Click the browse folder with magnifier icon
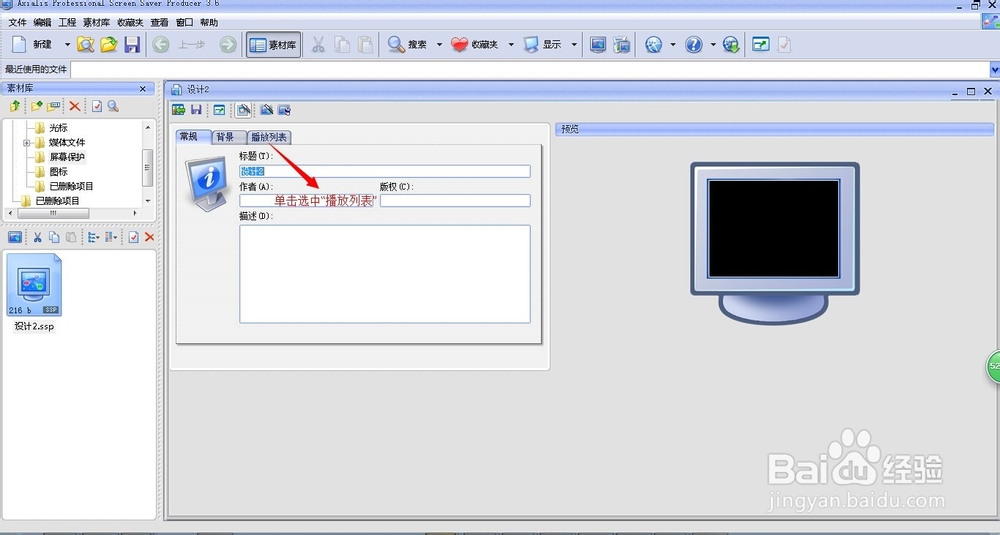This screenshot has height=535, width=1000. (85, 45)
